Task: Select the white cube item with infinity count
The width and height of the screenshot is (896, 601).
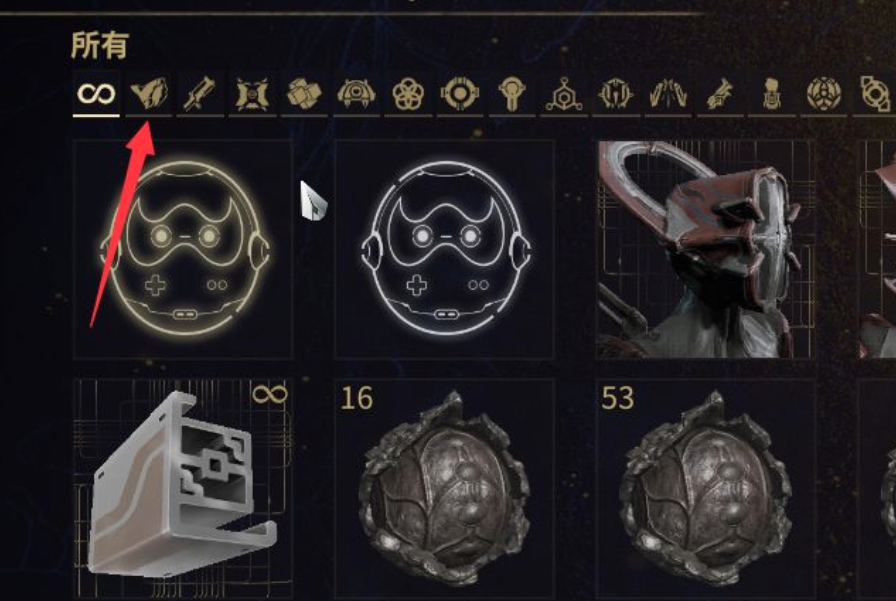Action: 183,488
